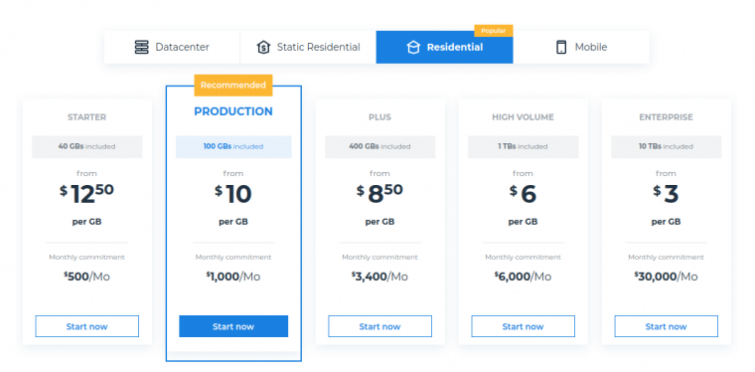755x372 pixels.
Task: Select the Residential tab
Action: [444, 47]
